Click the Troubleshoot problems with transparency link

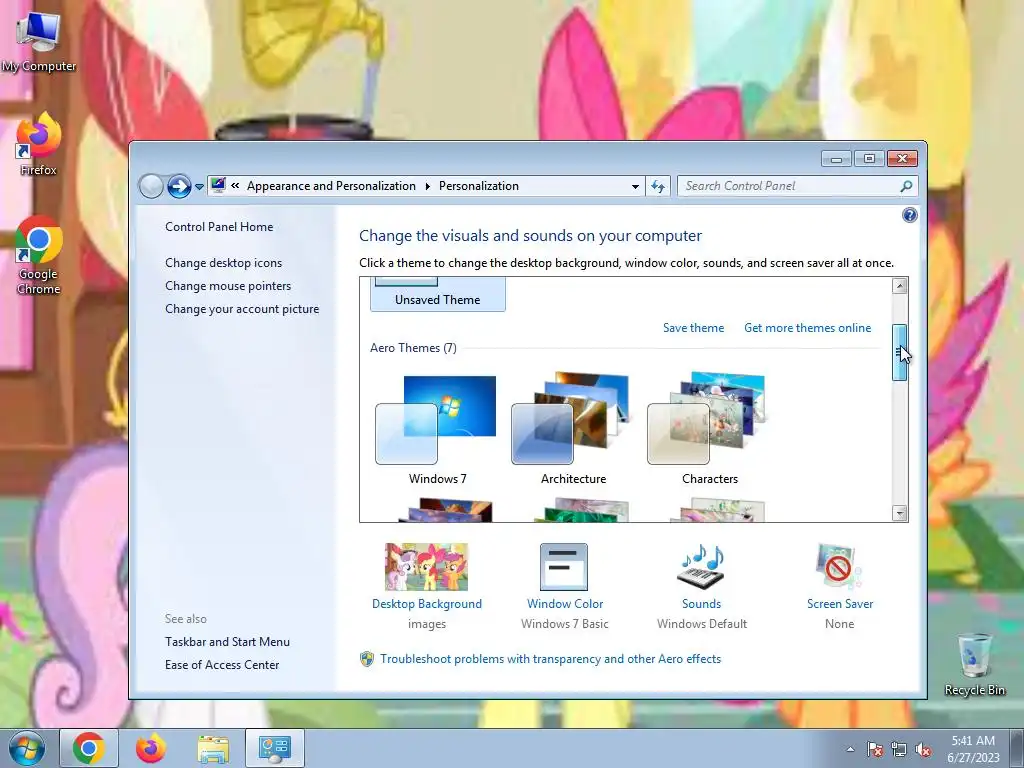[x=551, y=659]
